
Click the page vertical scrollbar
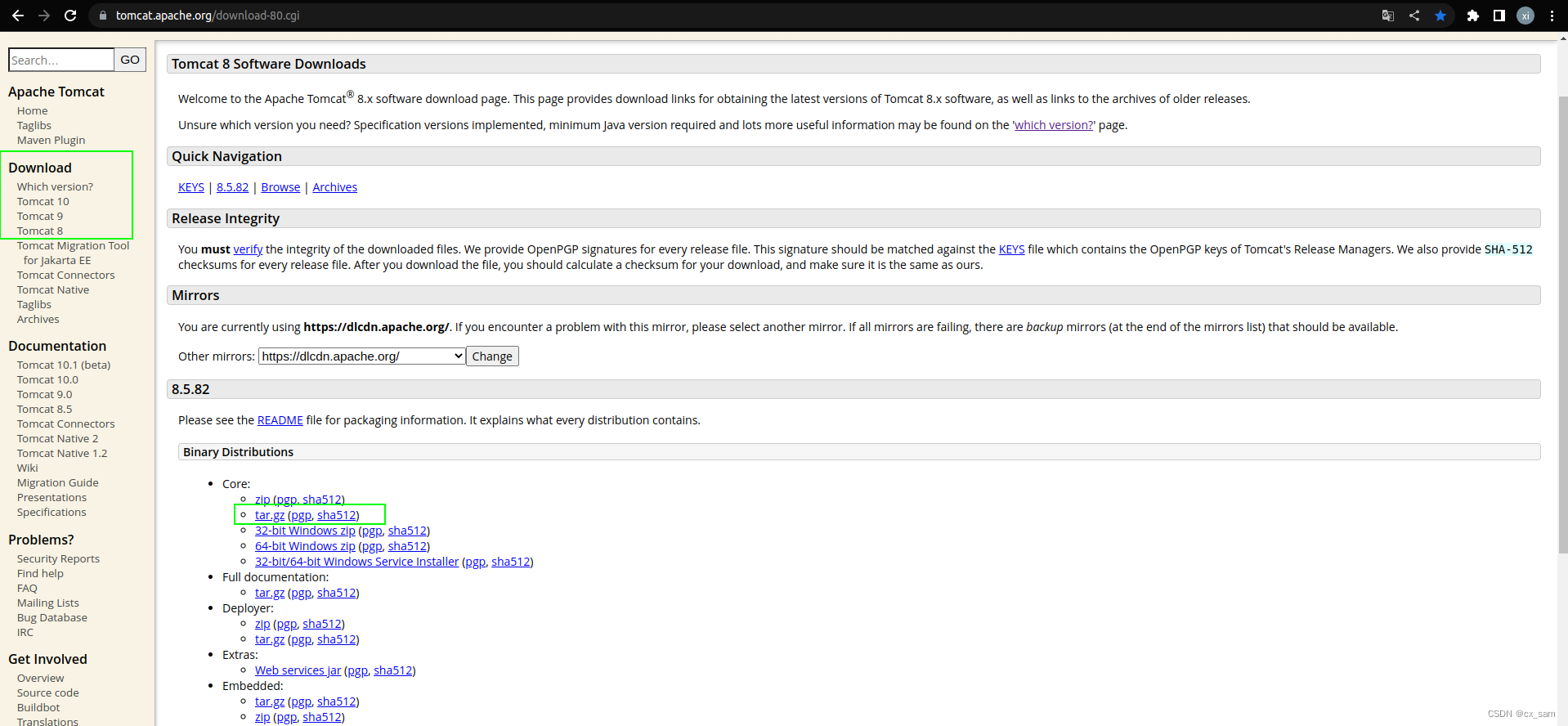point(1562,325)
